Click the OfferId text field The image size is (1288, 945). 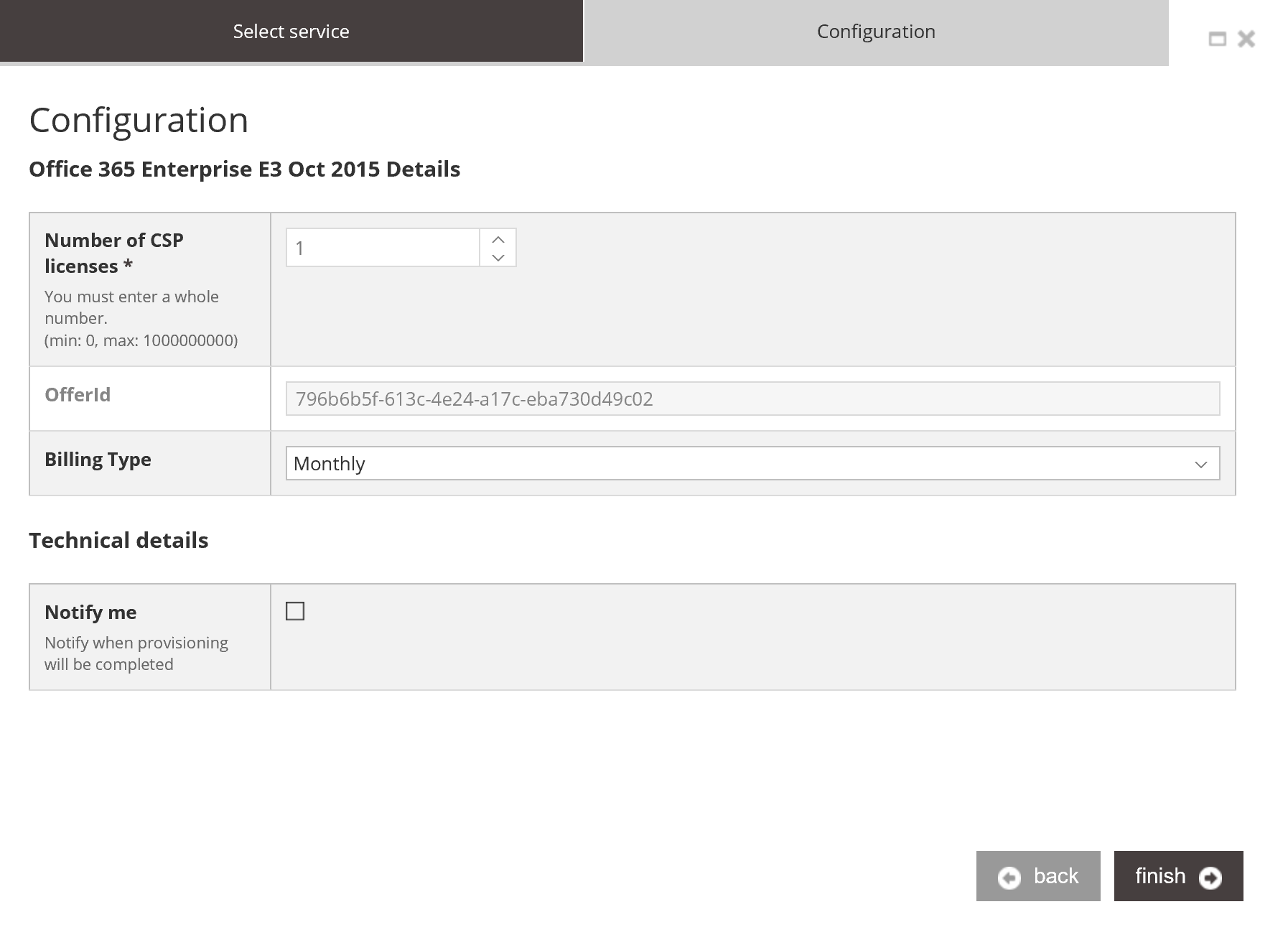(x=752, y=399)
